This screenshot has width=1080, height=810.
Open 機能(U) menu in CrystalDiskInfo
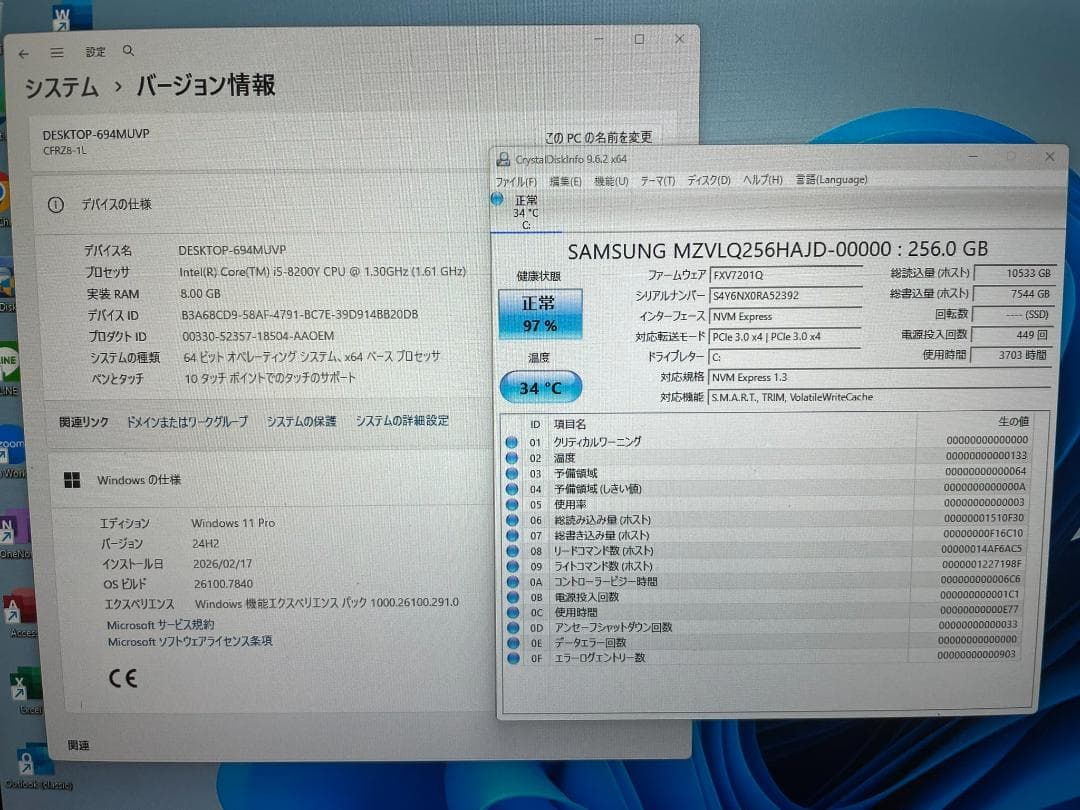tap(612, 180)
